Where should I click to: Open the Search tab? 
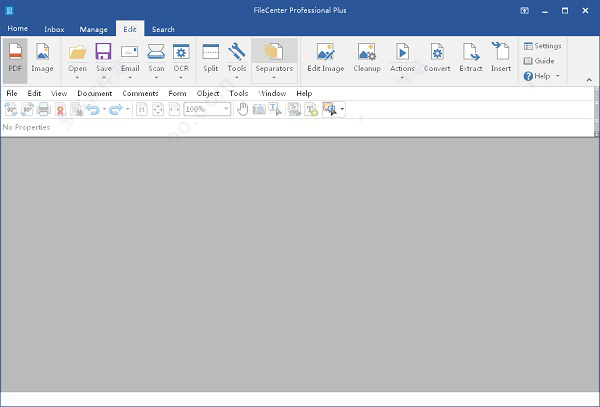[163, 30]
